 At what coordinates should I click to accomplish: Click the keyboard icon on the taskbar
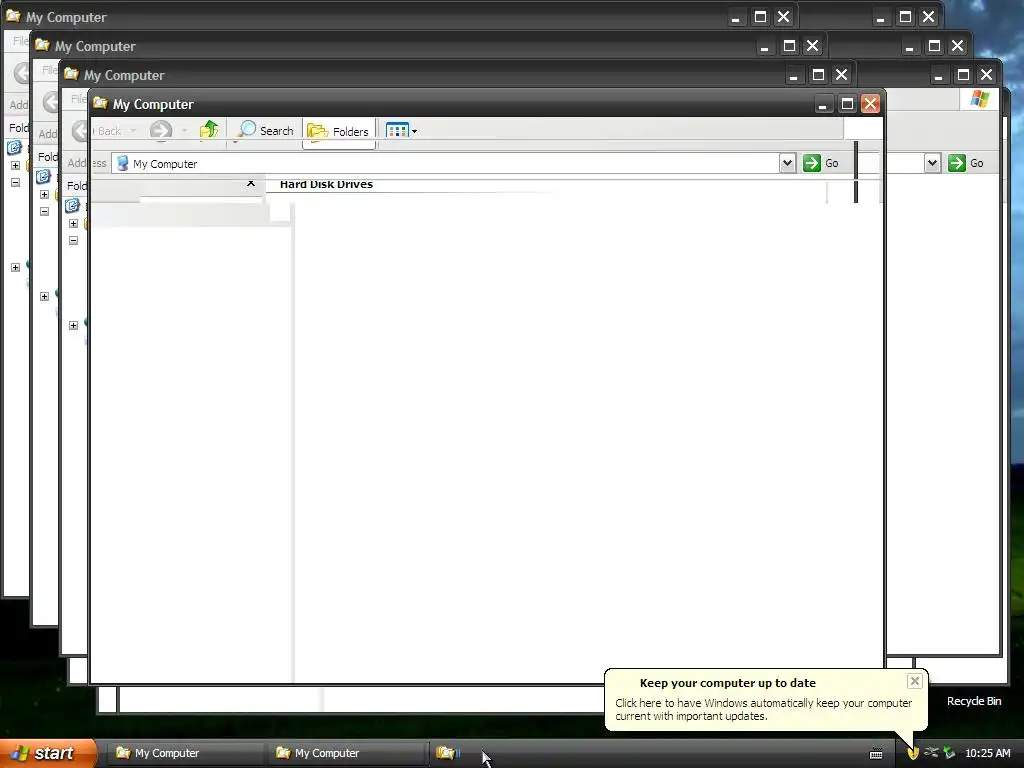coord(876,754)
